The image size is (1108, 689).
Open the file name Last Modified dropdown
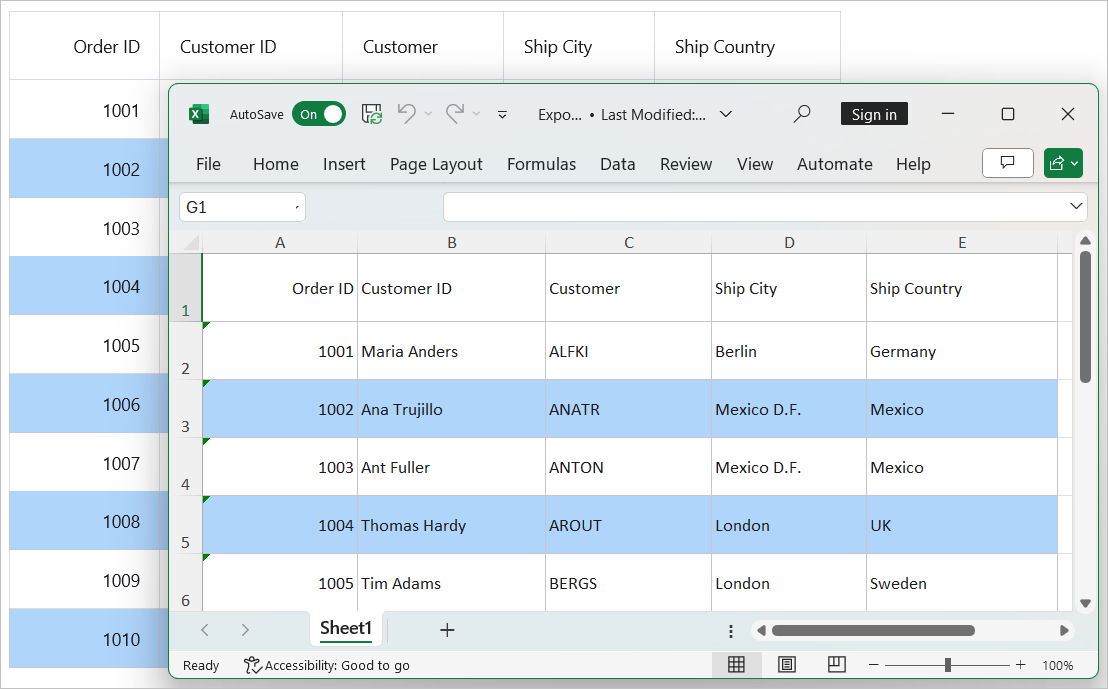point(726,114)
